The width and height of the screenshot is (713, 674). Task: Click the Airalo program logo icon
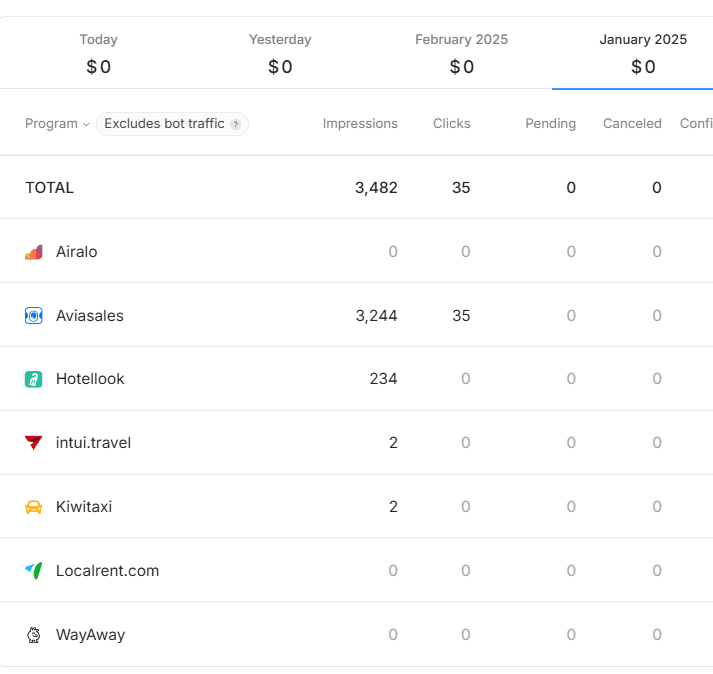click(x=33, y=252)
